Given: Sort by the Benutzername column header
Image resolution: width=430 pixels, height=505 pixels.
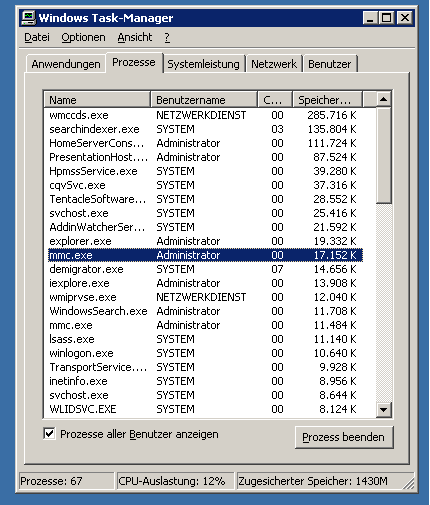Looking at the screenshot, I should pos(204,100).
